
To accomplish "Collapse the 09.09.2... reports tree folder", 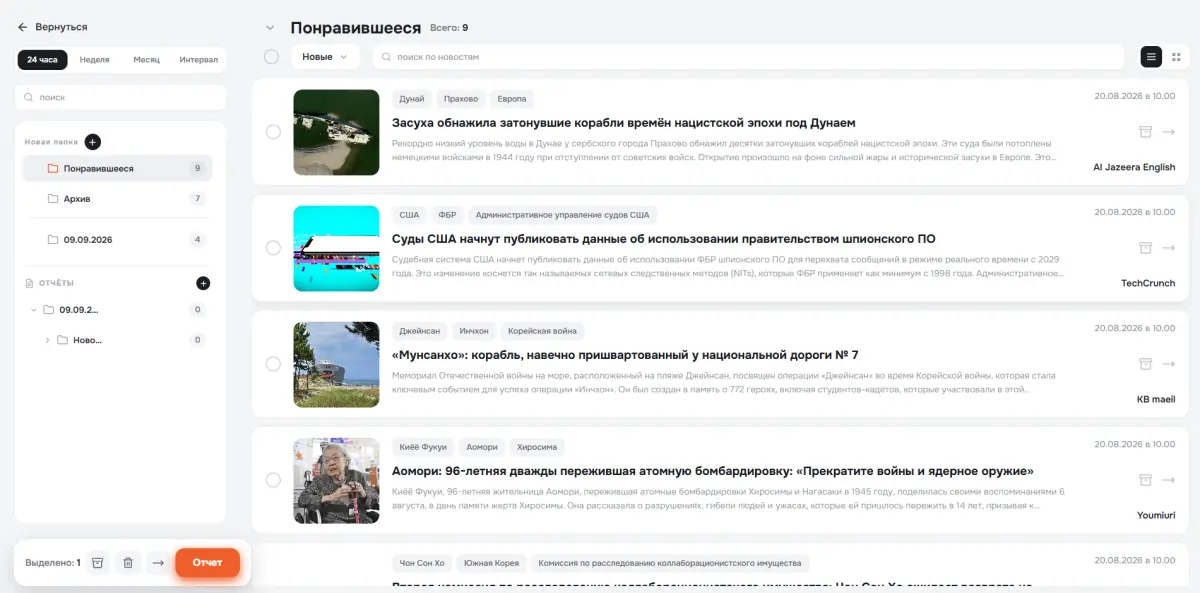I will click(x=33, y=310).
